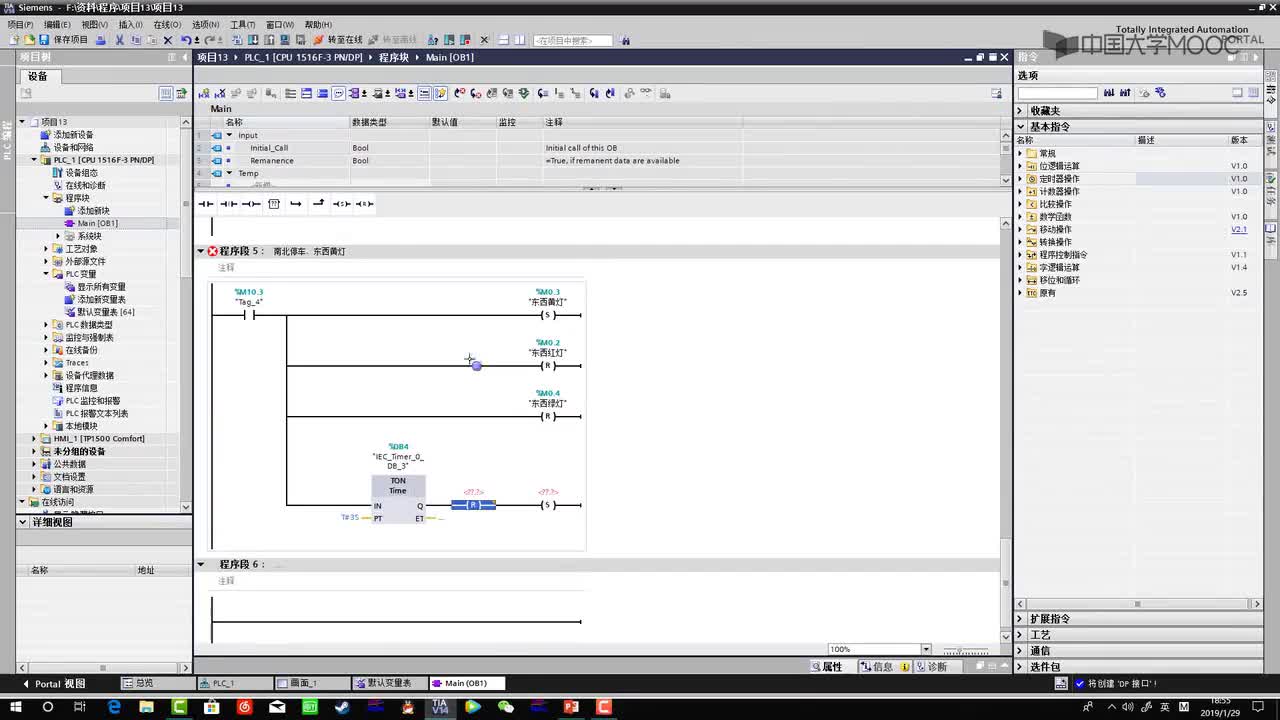Click insert network icon in editor toolbar
1280x720 pixels.
pyautogui.click(x=203, y=93)
